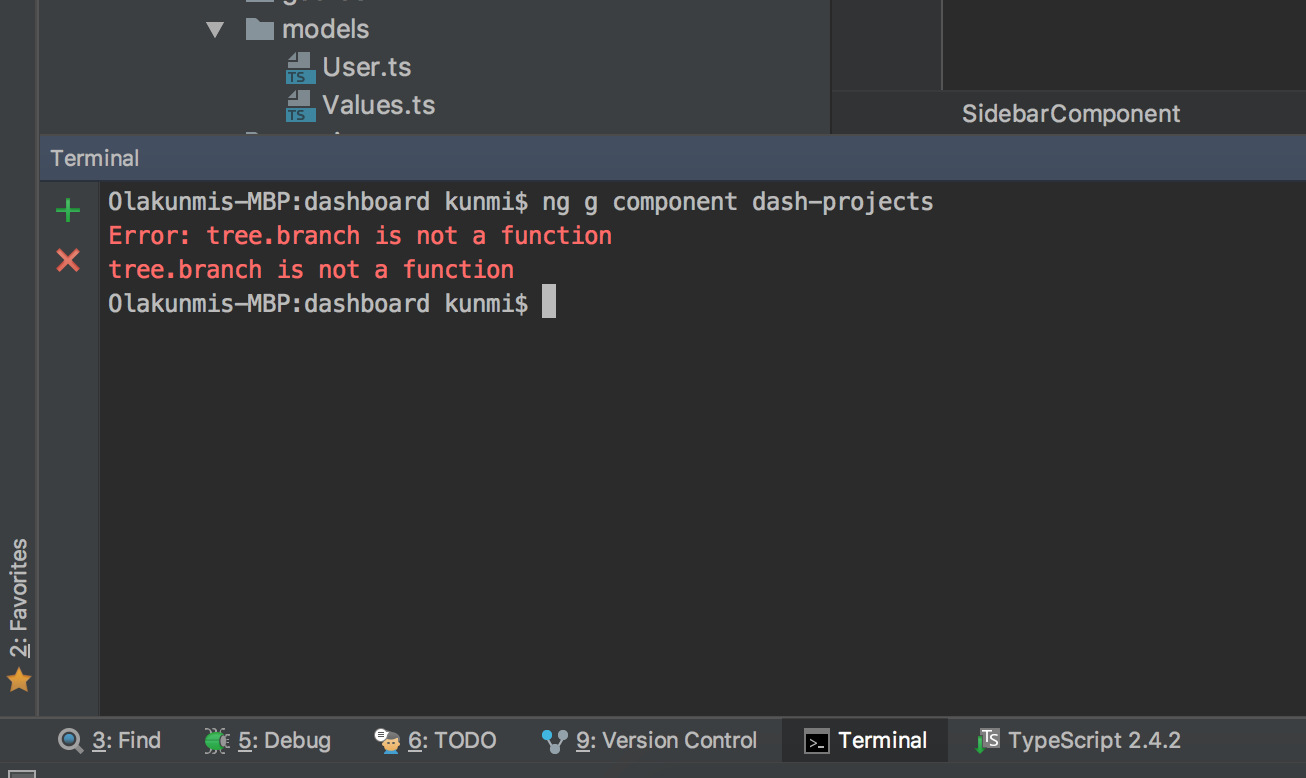Open the TypeScript 2.4.2 status widget
Screen dimensions: 1306x778
point(1078,741)
